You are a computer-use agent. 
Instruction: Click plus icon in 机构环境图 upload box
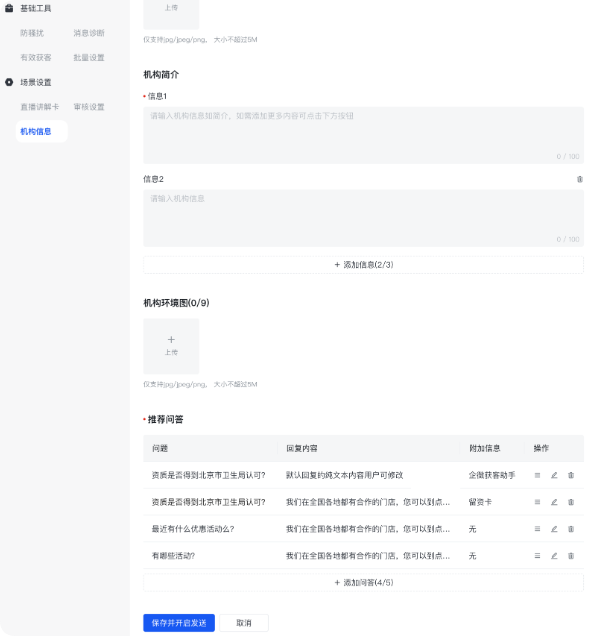pos(171,339)
